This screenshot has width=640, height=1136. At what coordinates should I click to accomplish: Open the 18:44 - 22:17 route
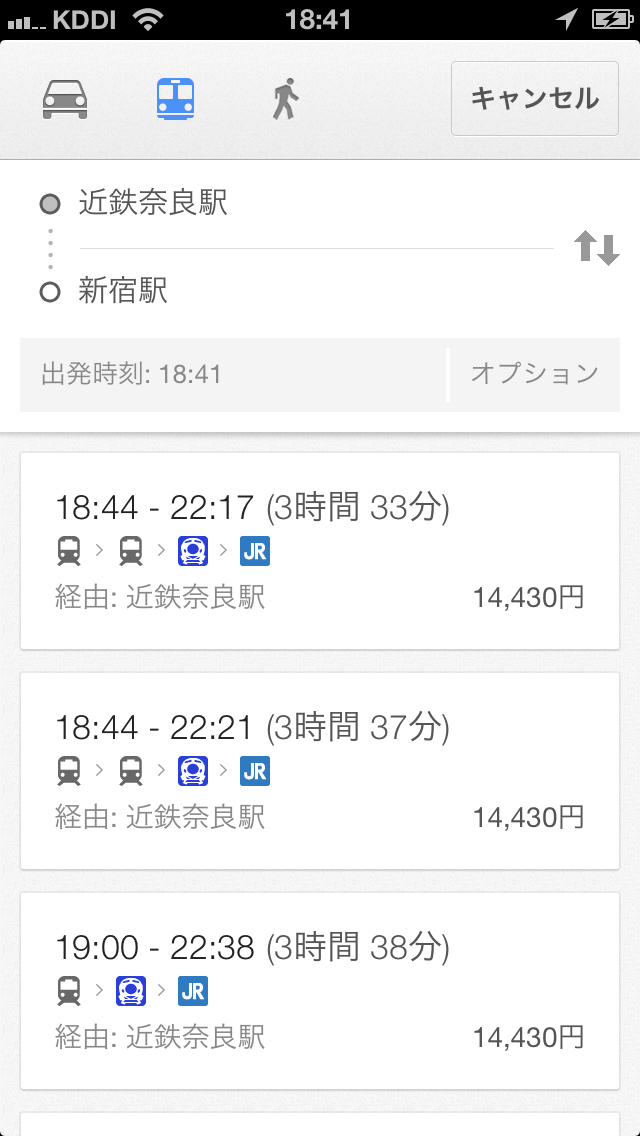coord(320,551)
